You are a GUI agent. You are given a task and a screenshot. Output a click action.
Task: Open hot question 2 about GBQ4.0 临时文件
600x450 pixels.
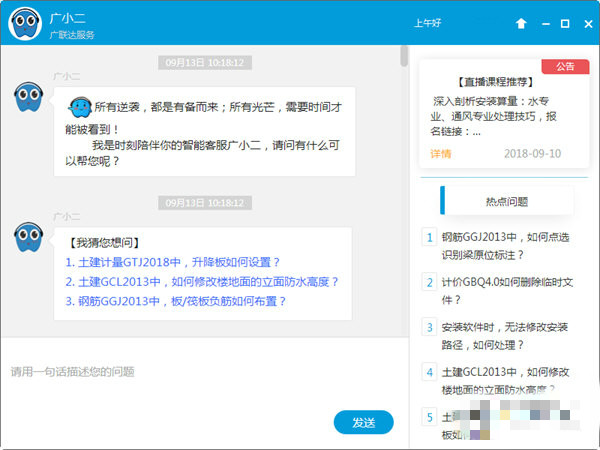pos(505,291)
